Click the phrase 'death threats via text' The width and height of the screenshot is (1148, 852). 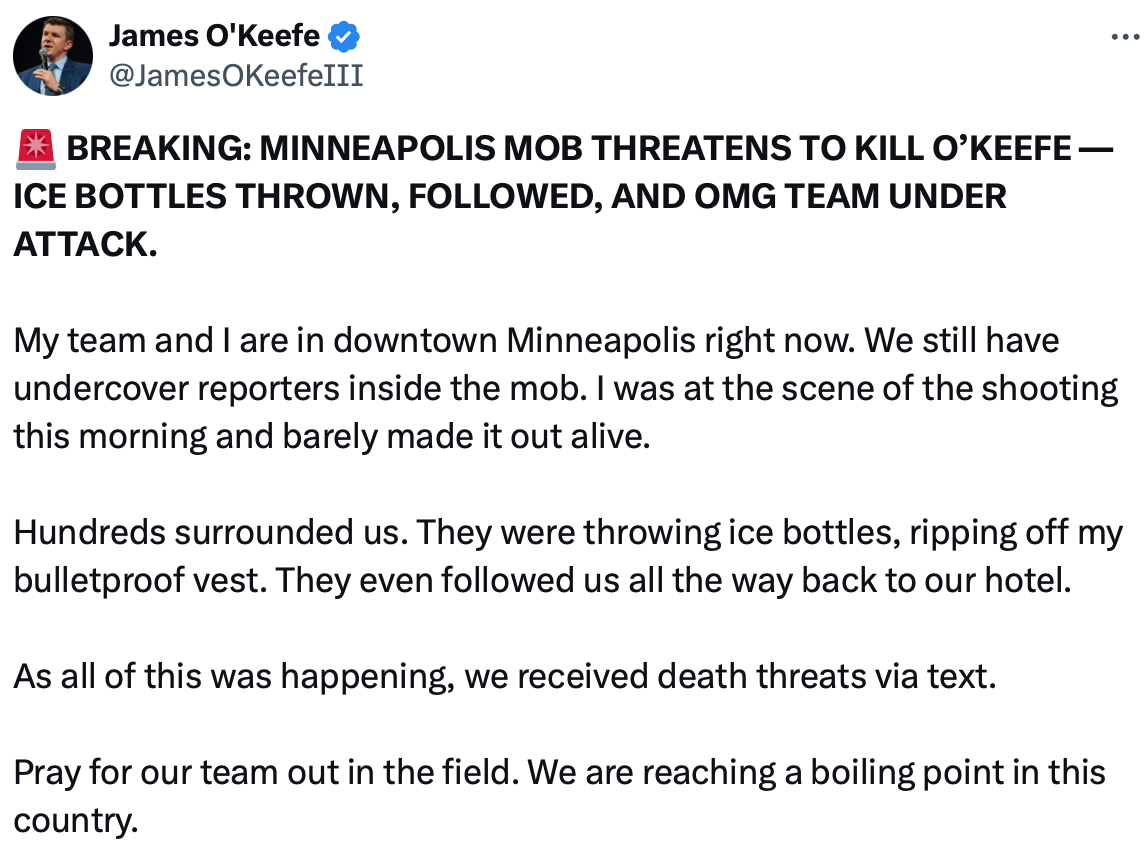826,677
